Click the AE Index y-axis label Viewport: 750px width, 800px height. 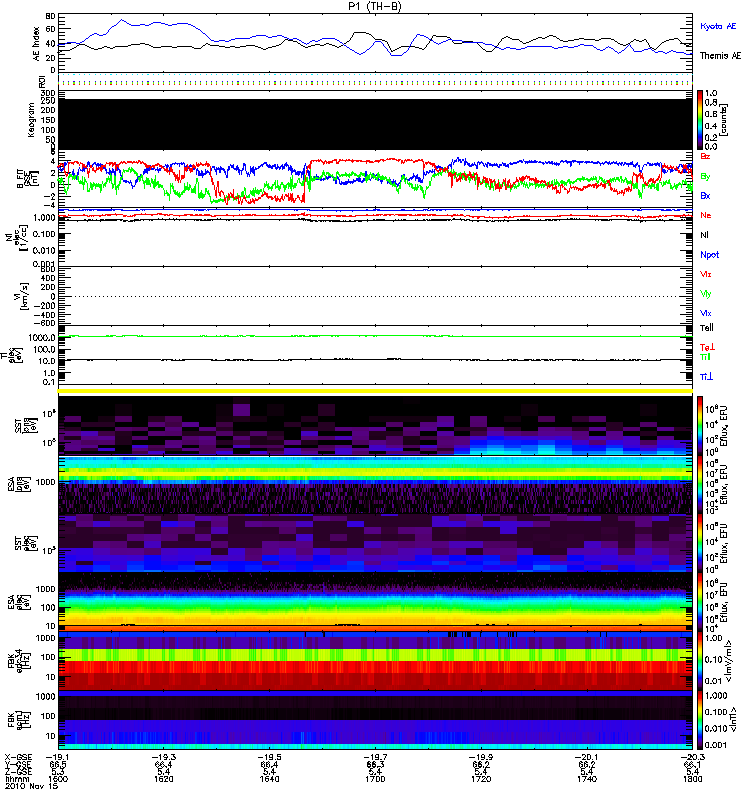[36, 44]
